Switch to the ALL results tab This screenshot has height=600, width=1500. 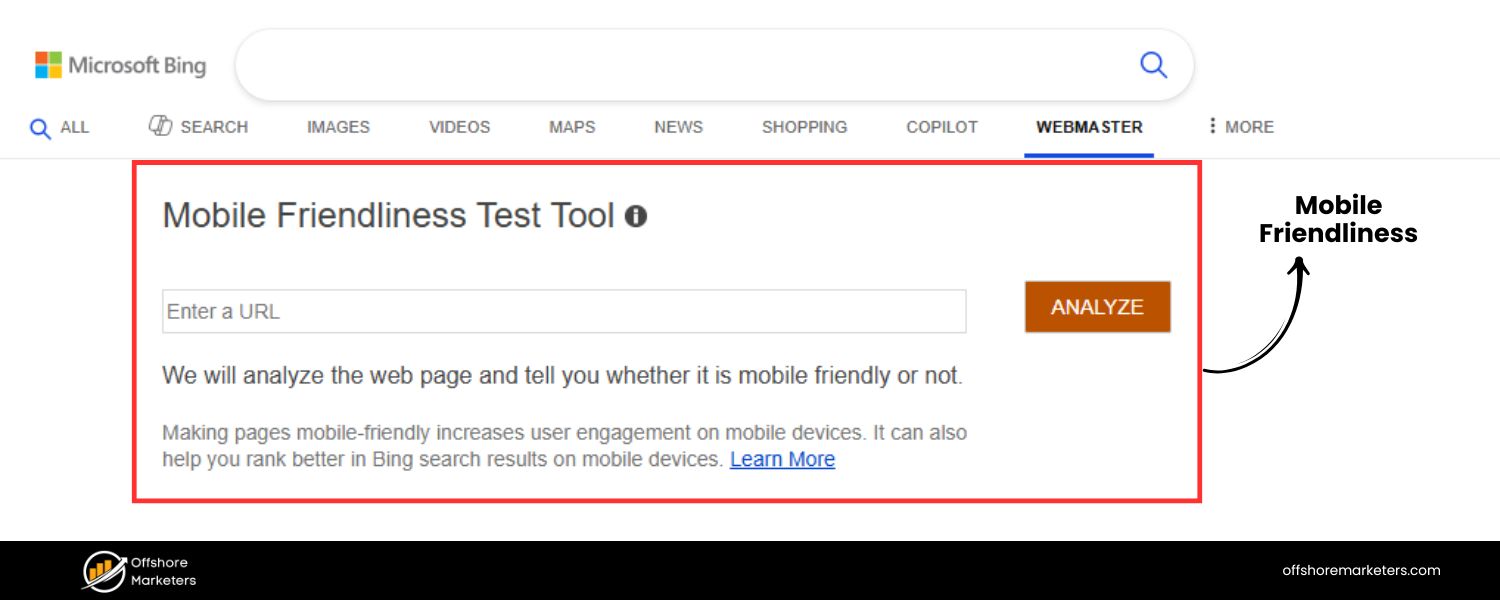pos(60,128)
